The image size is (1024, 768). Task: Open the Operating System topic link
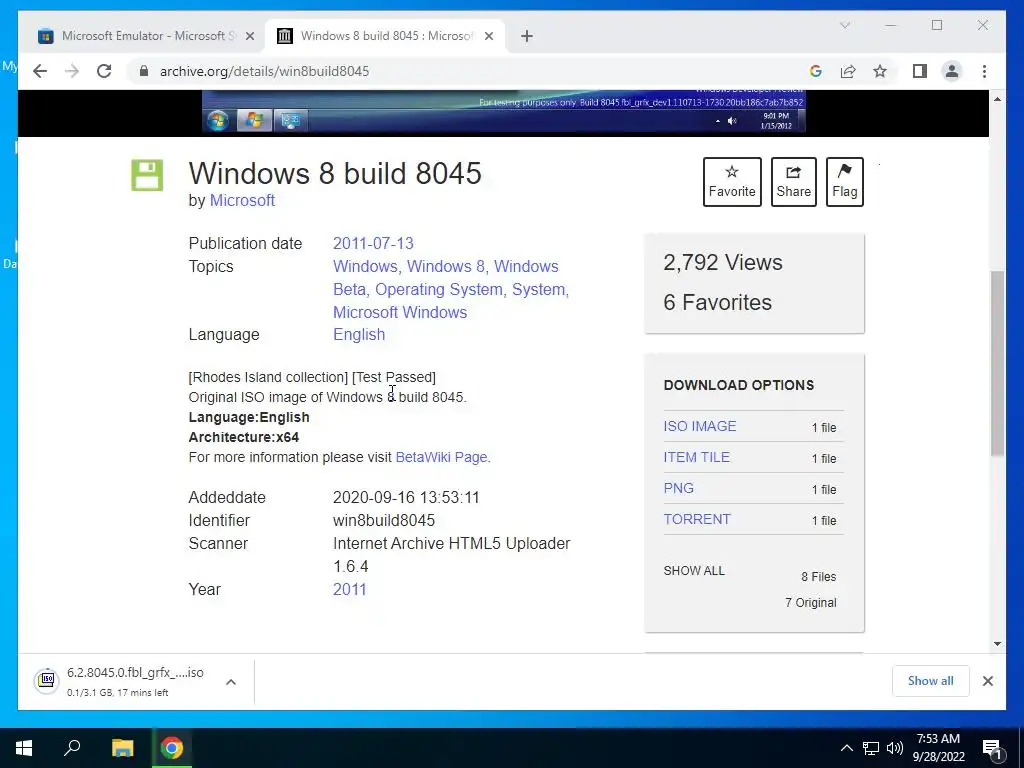pos(440,289)
